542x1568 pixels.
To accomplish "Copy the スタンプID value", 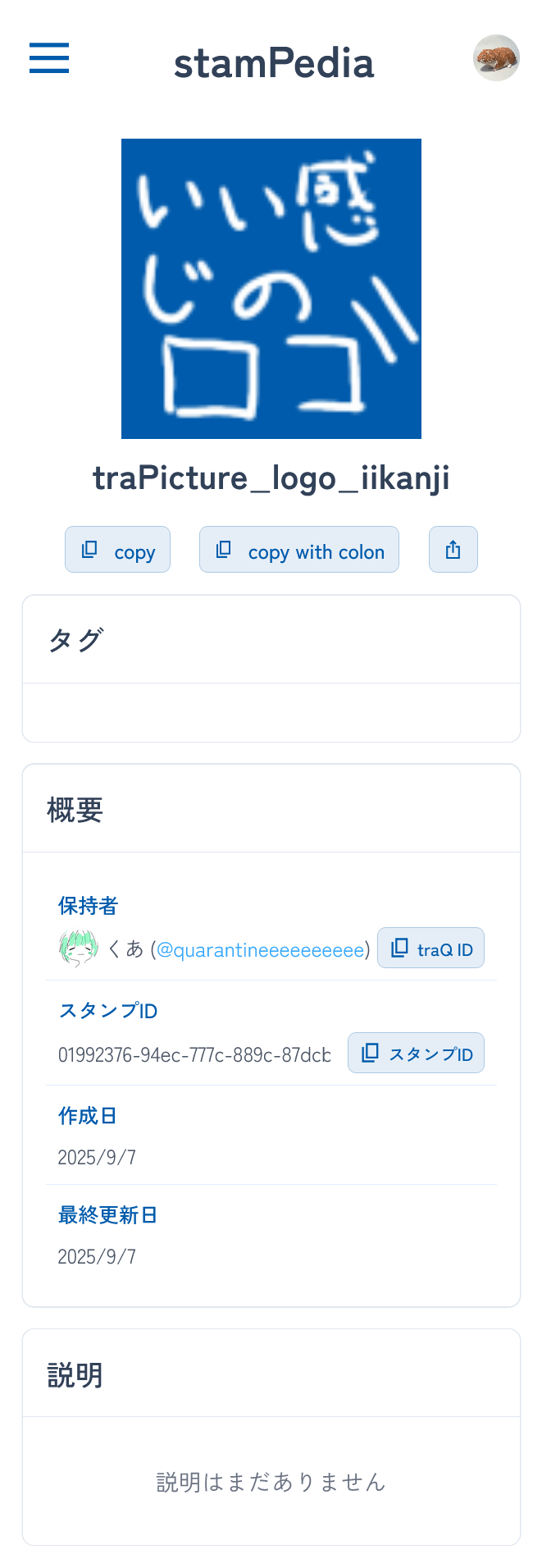I will tap(416, 1053).
